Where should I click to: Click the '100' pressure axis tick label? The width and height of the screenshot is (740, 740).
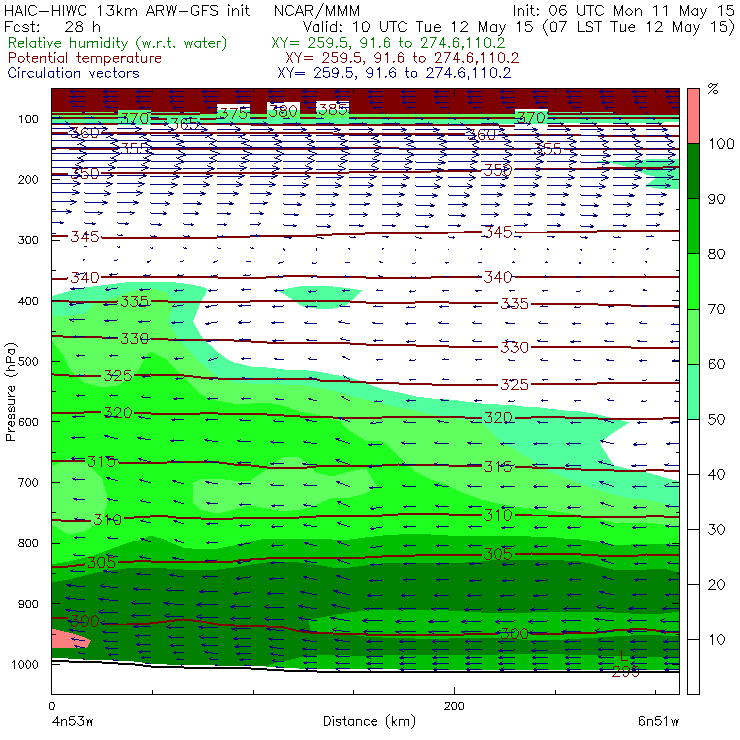[28, 119]
